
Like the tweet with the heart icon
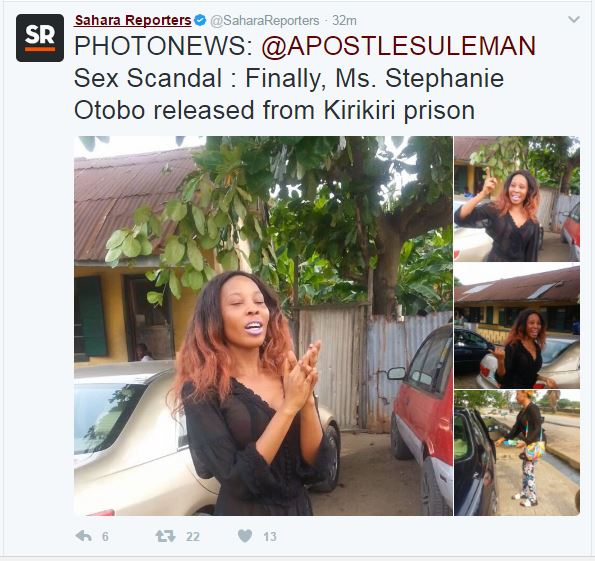tap(245, 536)
